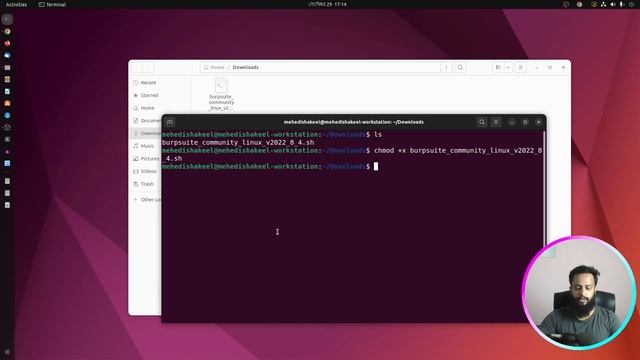Show Applications grid in the dock
This screenshot has width=640, height=360.
coord(7,352)
